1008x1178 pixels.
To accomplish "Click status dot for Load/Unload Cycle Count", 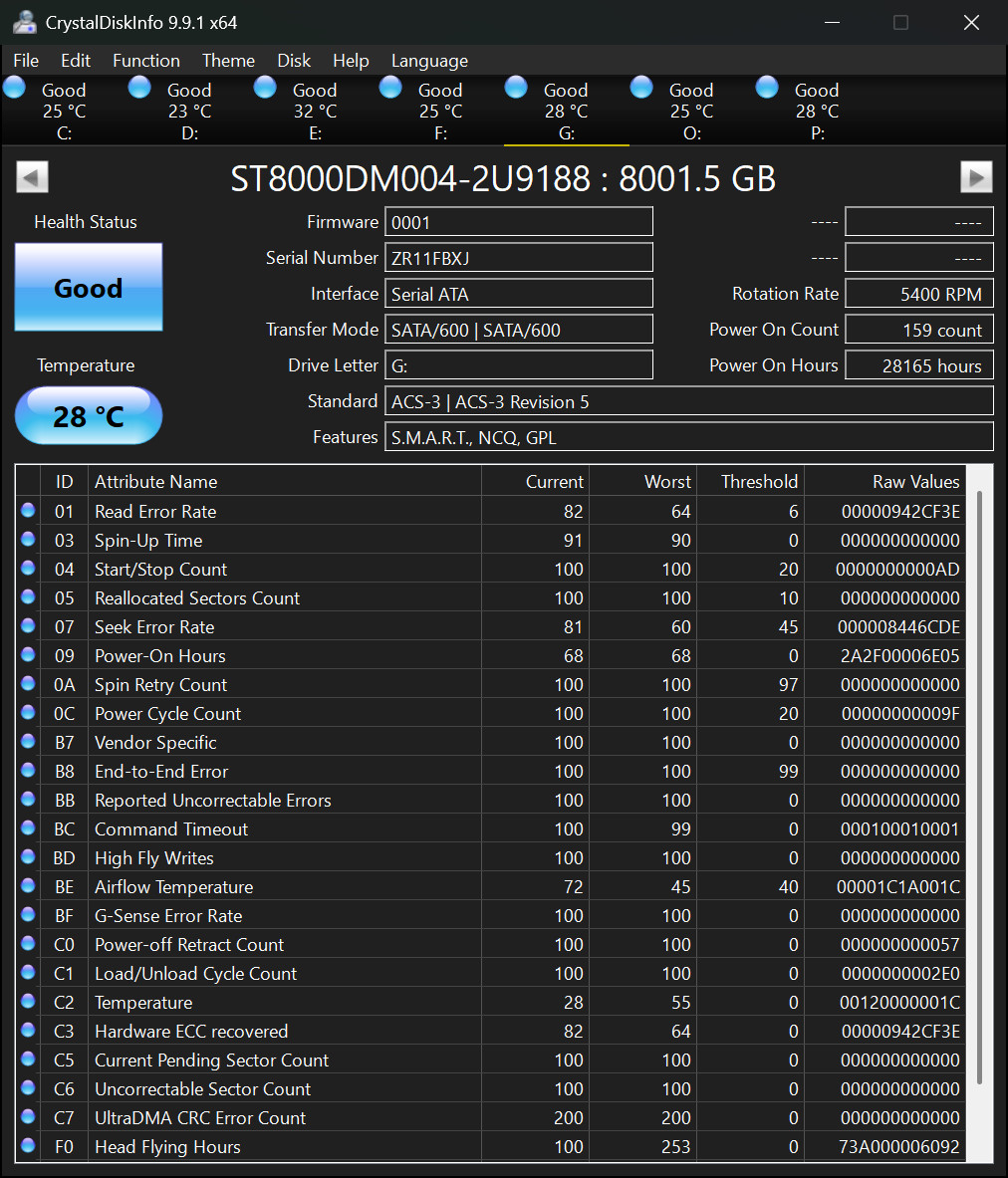I will click(x=29, y=972).
